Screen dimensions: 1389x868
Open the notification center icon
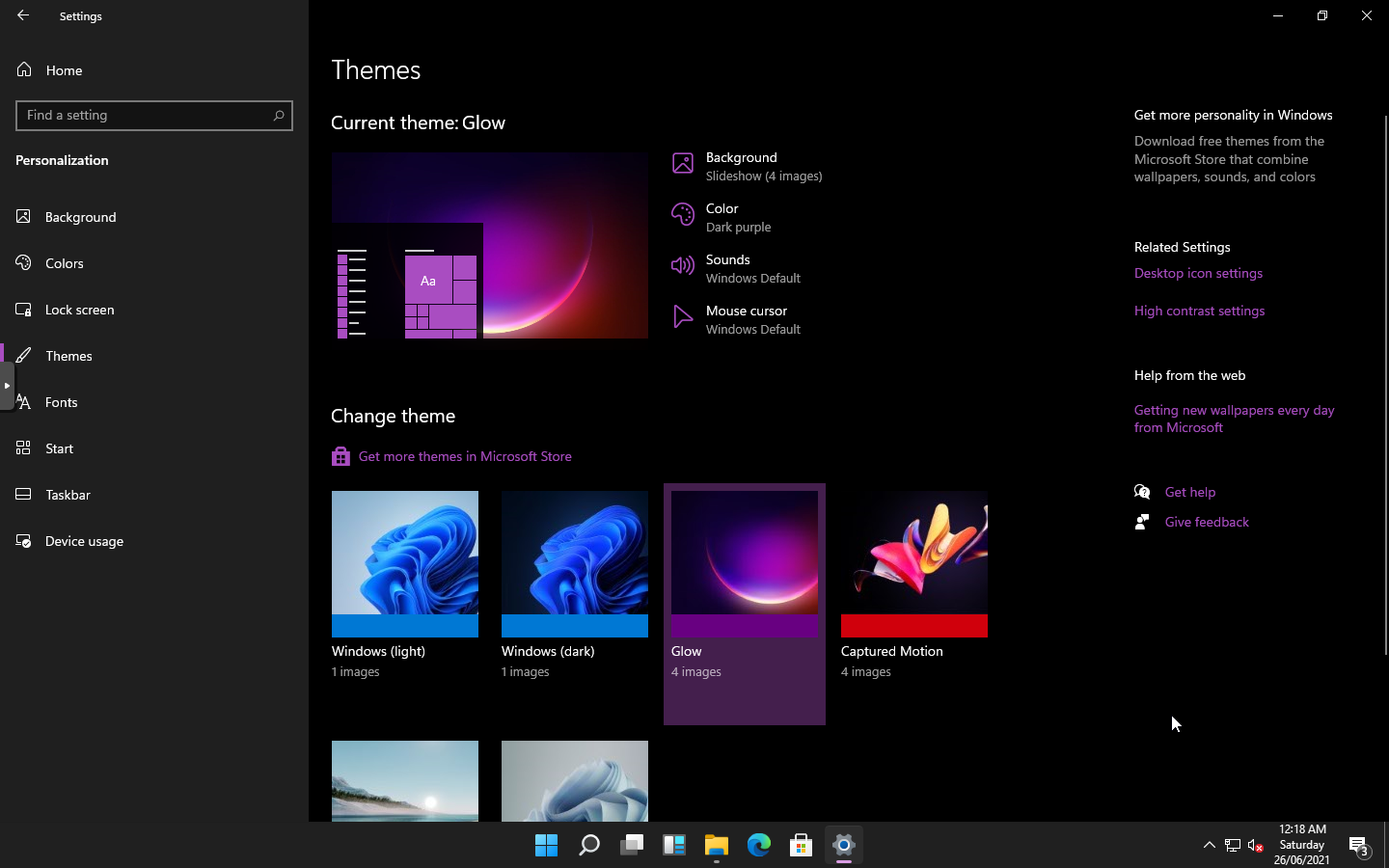1358,846
